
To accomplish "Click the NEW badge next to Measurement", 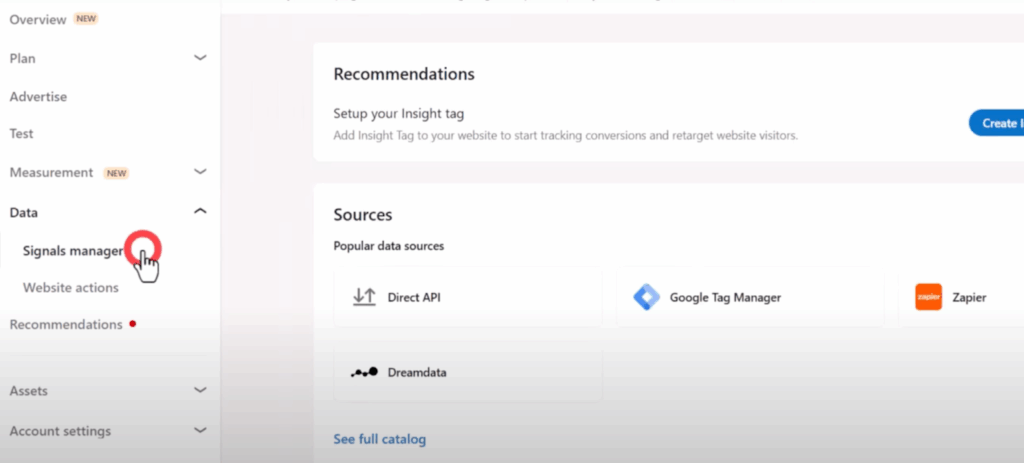I will coord(116,173).
